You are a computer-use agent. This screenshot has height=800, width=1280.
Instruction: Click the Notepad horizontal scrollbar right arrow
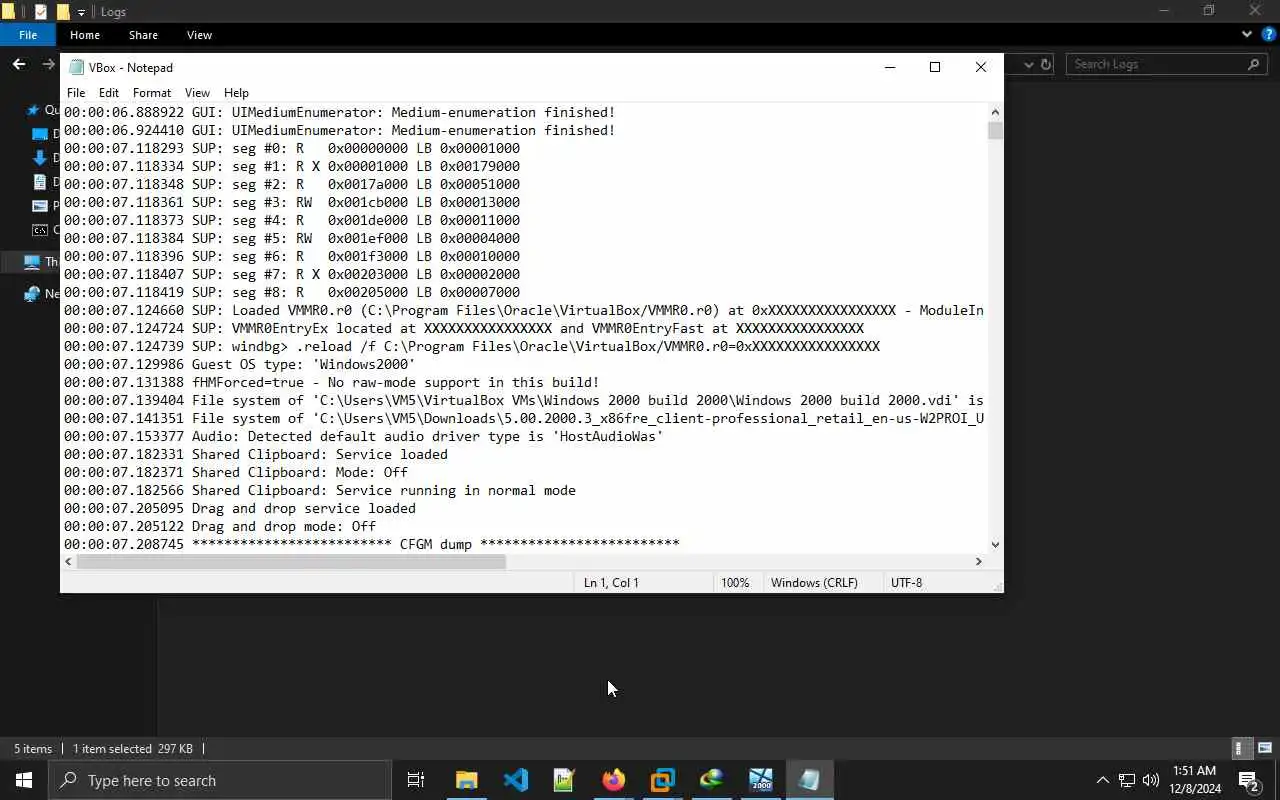tap(979, 562)
